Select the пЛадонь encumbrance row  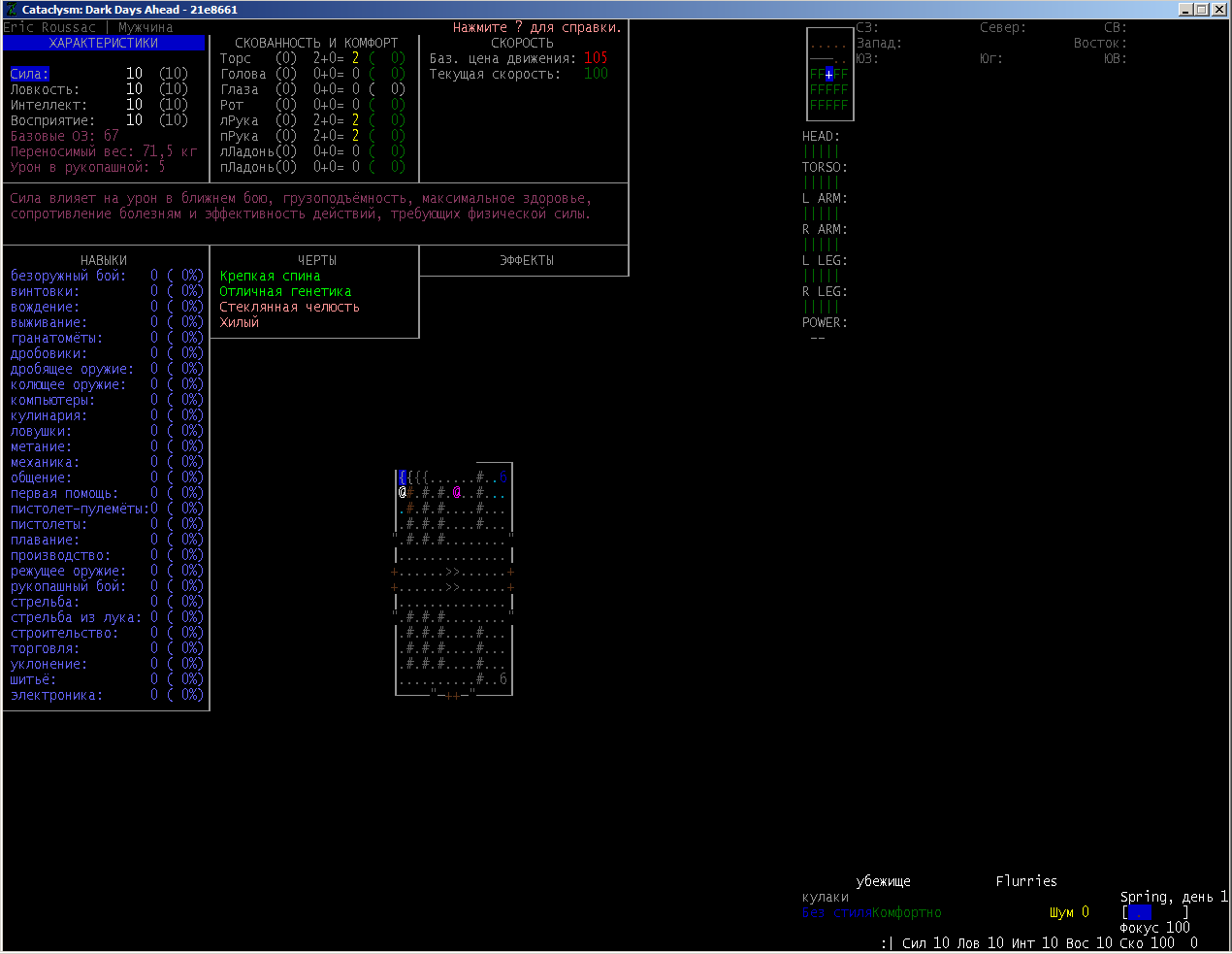[312, 167]
